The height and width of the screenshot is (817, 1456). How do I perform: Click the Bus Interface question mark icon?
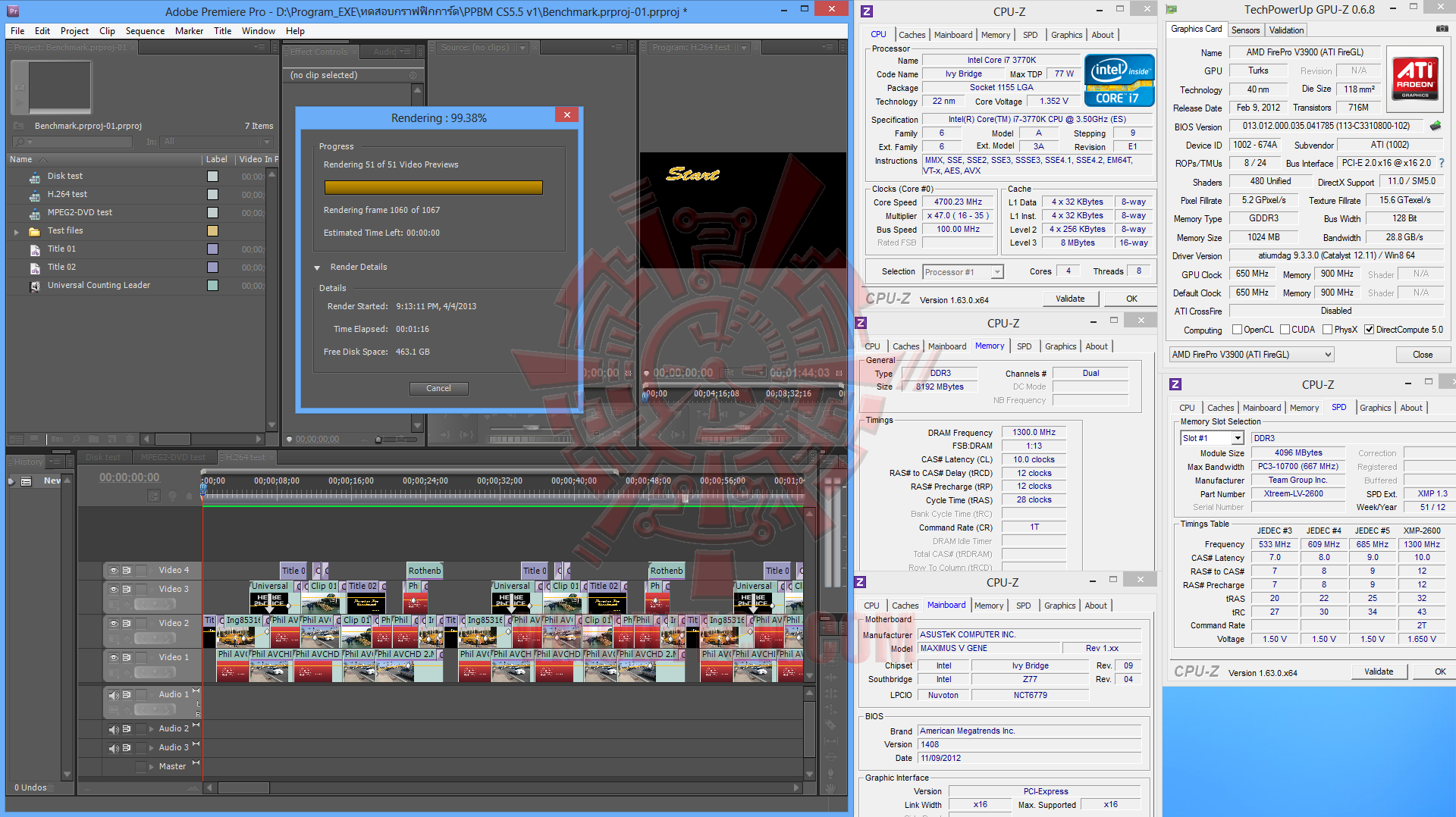1441,163
